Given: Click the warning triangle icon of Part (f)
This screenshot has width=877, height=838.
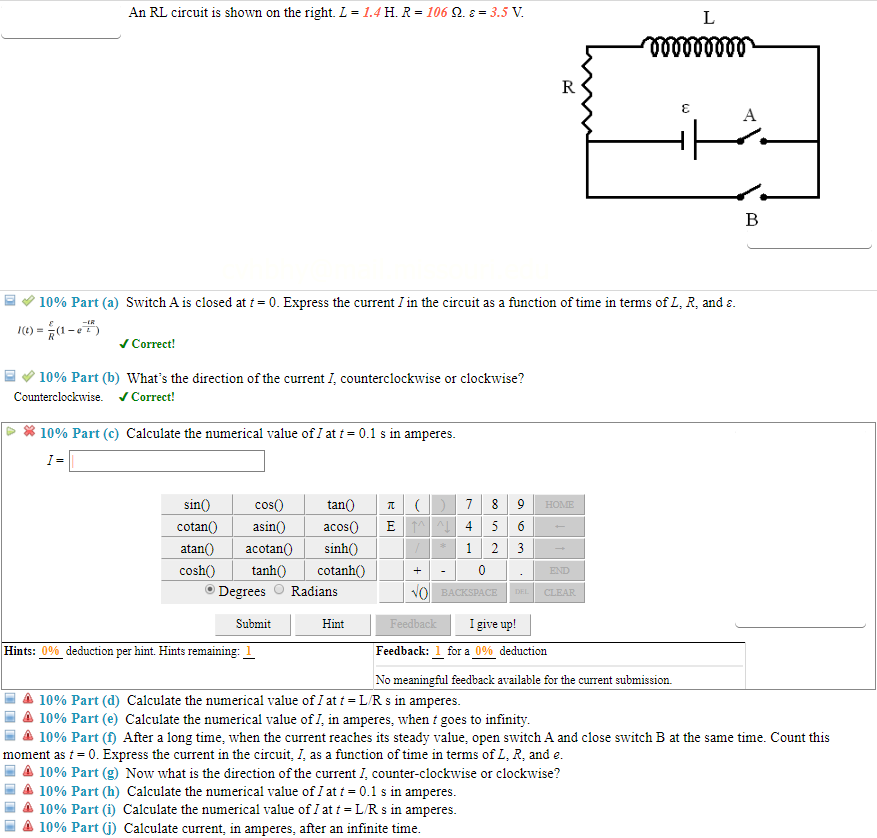Looking at the screenshot, I should point(28,735).
